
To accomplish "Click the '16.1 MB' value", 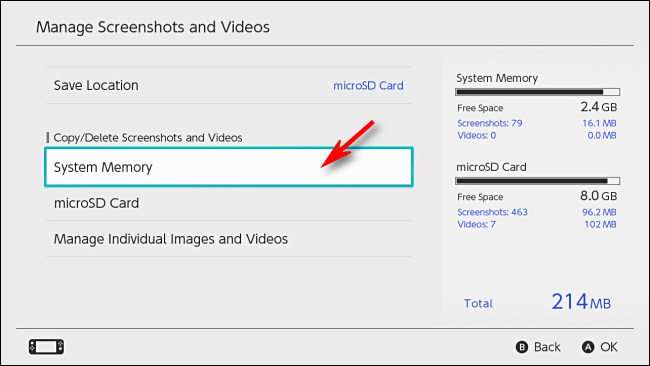I will pyautogui.click(x=599, y=123).
